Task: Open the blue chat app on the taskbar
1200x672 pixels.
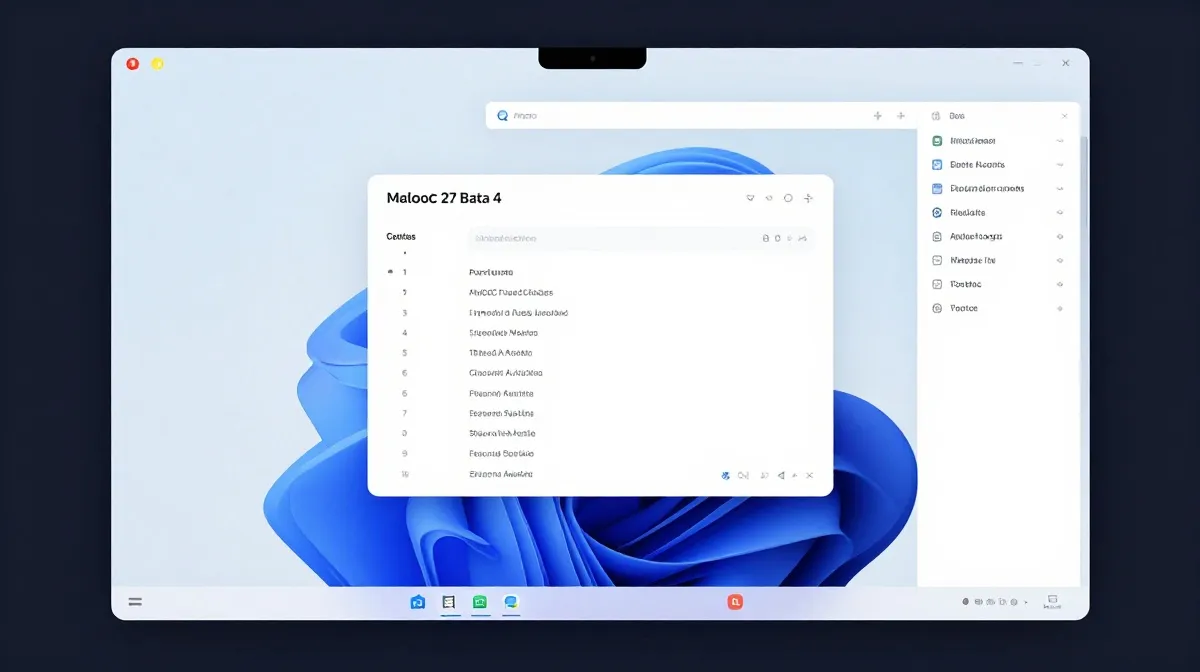Action: point(511,602)
